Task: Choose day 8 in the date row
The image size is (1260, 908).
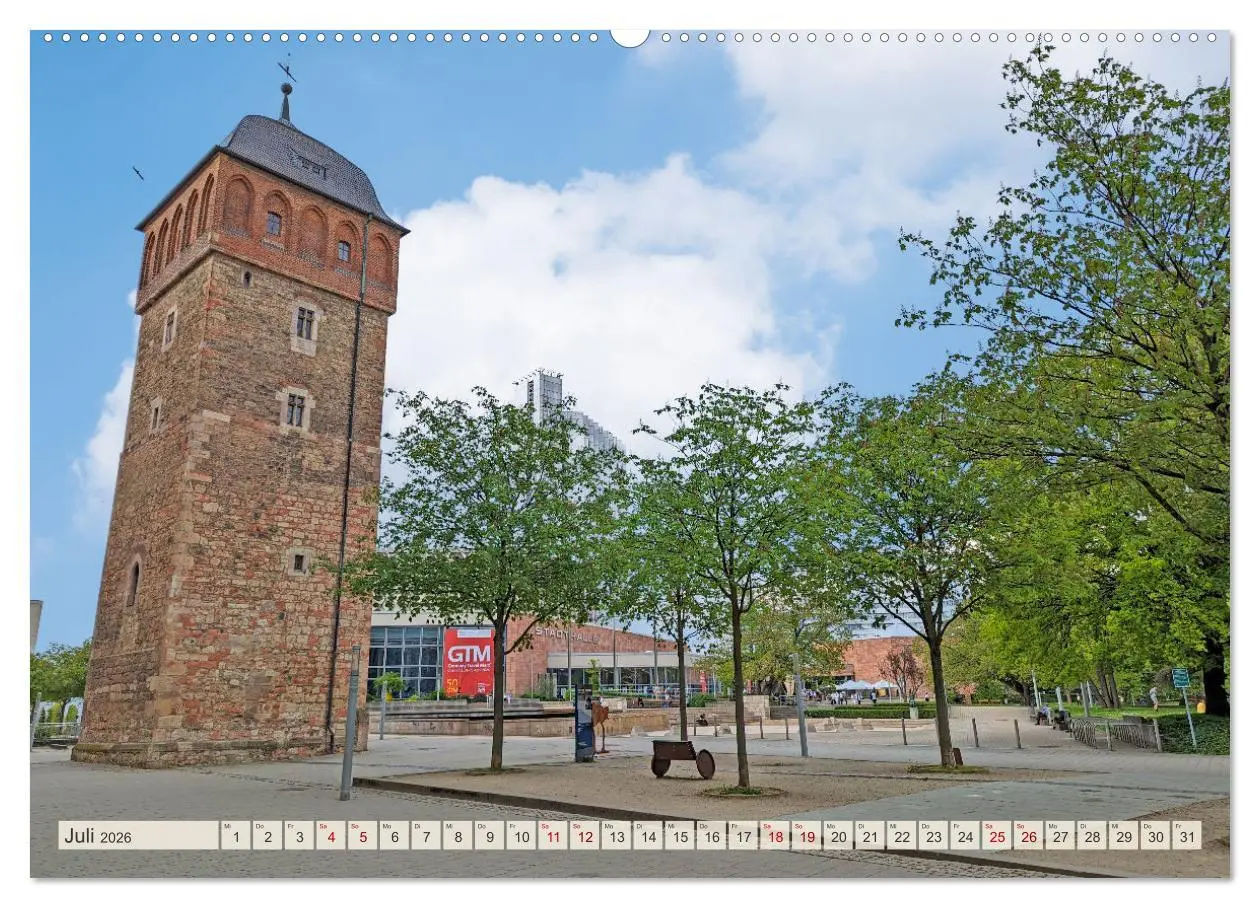Action: 457,836
